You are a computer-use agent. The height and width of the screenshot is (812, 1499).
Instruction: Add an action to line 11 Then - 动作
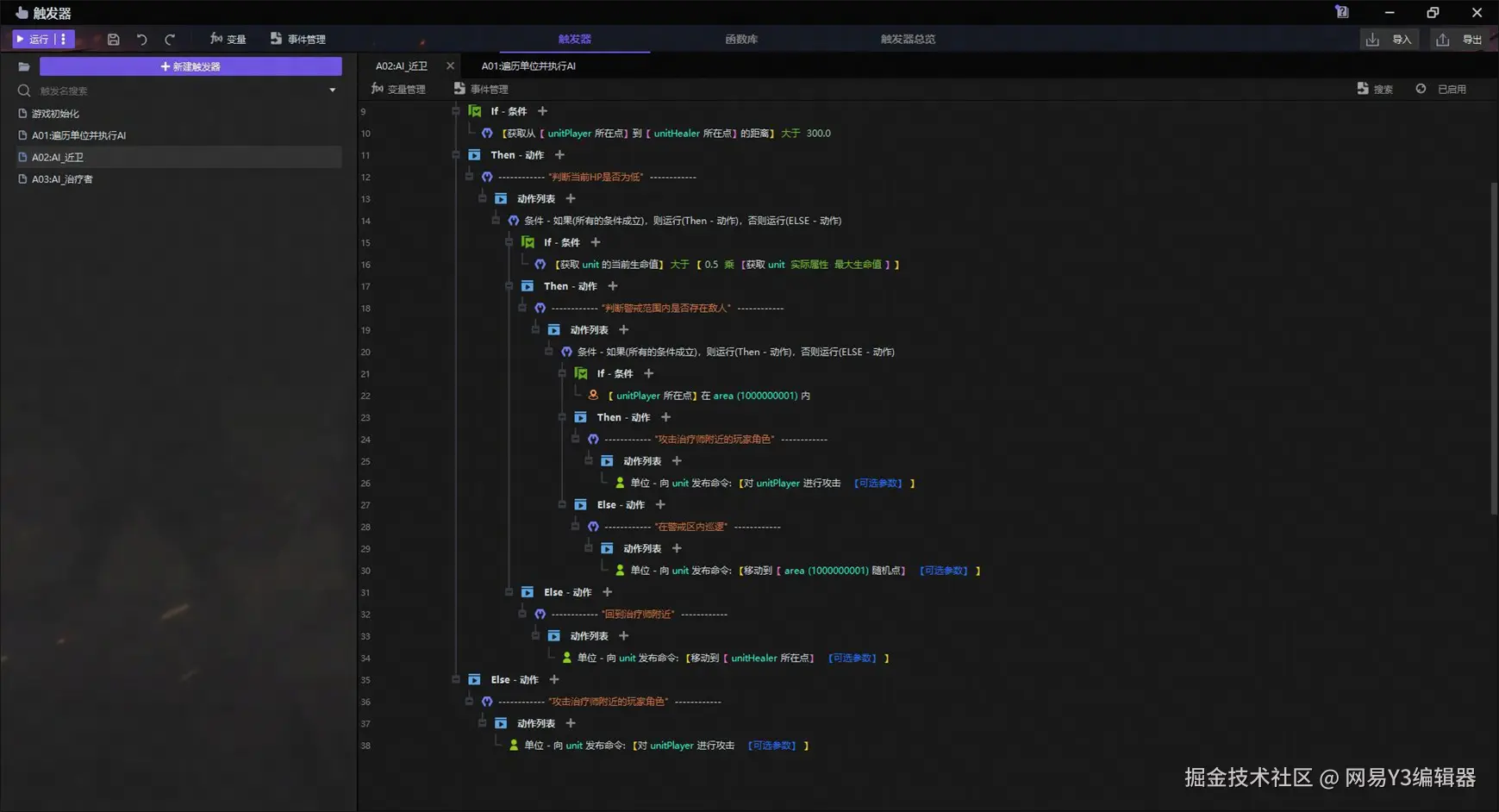click(x=559, y=155)
